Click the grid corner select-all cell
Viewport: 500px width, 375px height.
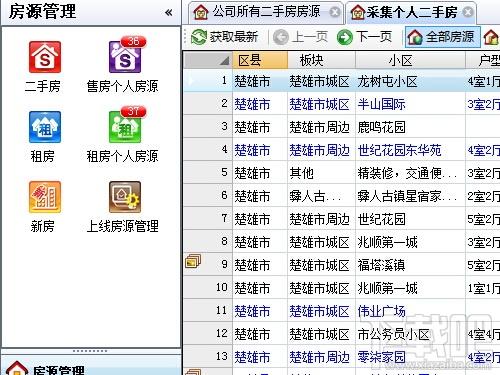208,60
